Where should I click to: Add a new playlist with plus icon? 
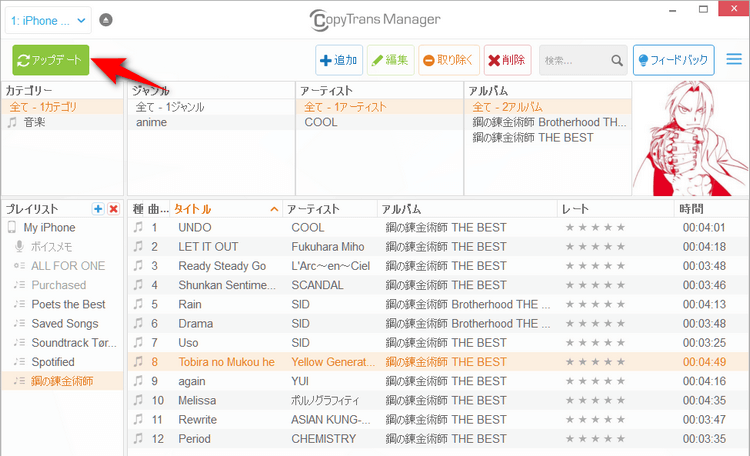[98, 209]
